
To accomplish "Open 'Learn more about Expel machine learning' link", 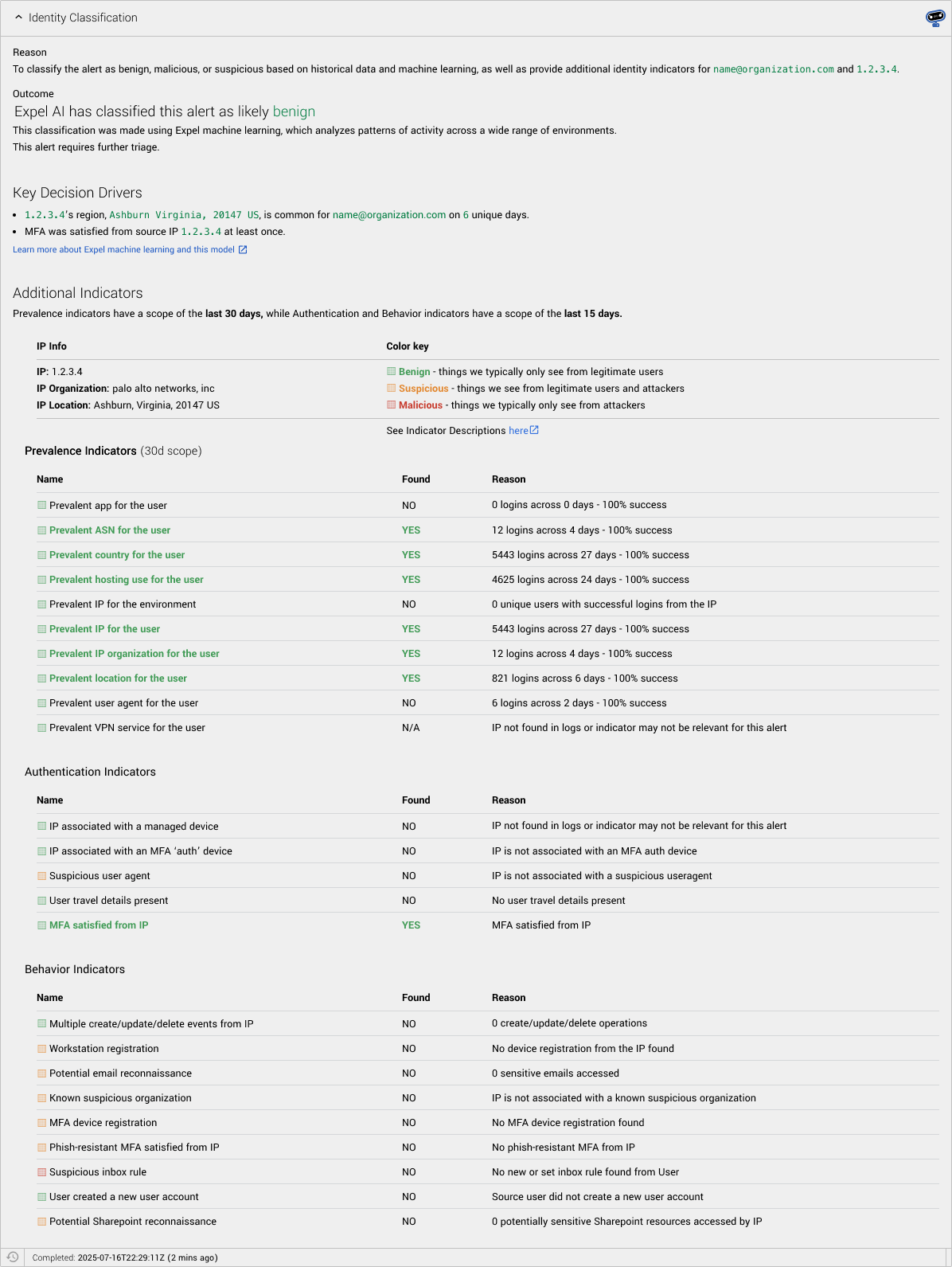I will click(123, 250).
